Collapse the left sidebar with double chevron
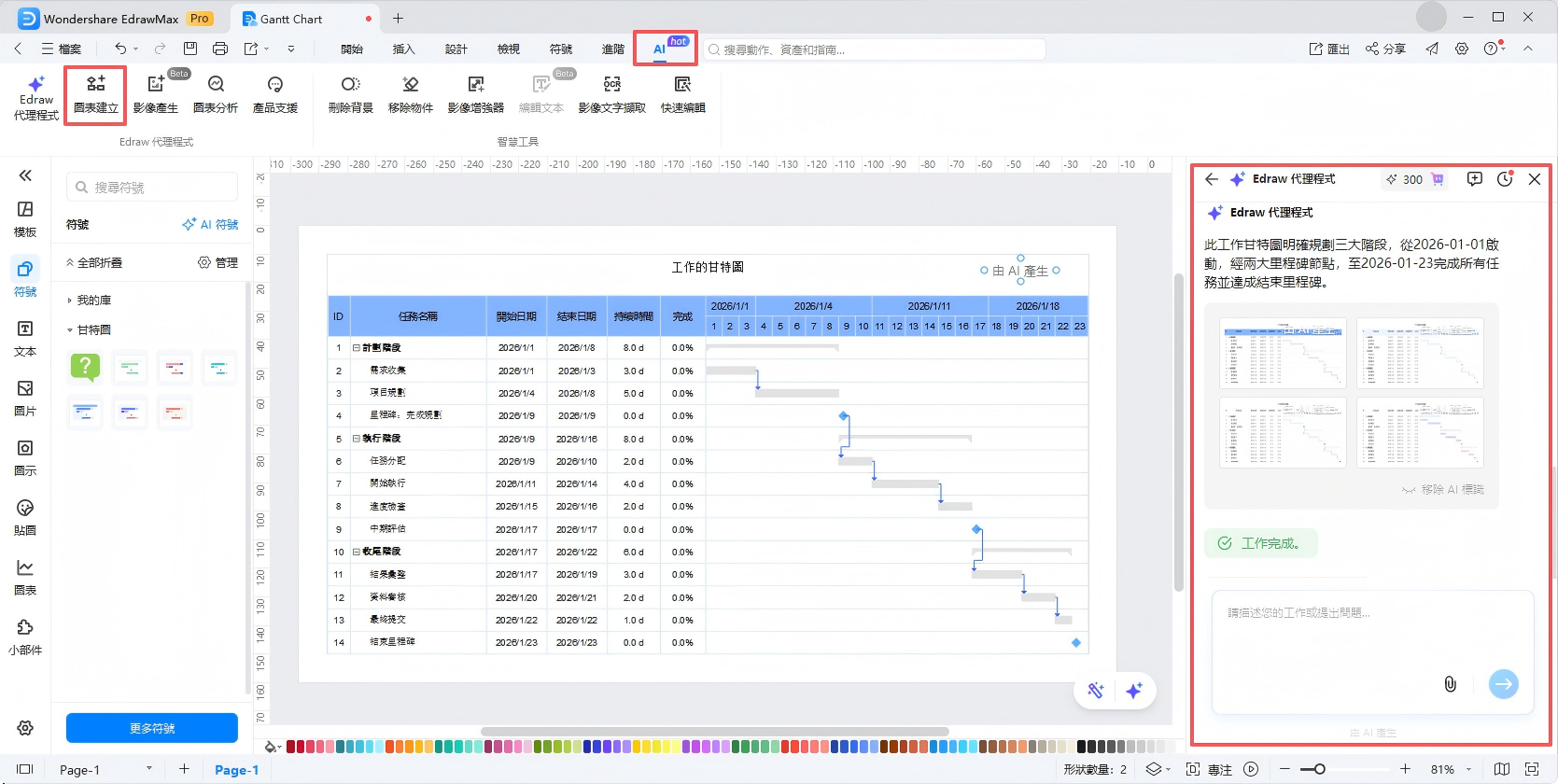This screenshot has height=784, width=1558. (25, 175)
